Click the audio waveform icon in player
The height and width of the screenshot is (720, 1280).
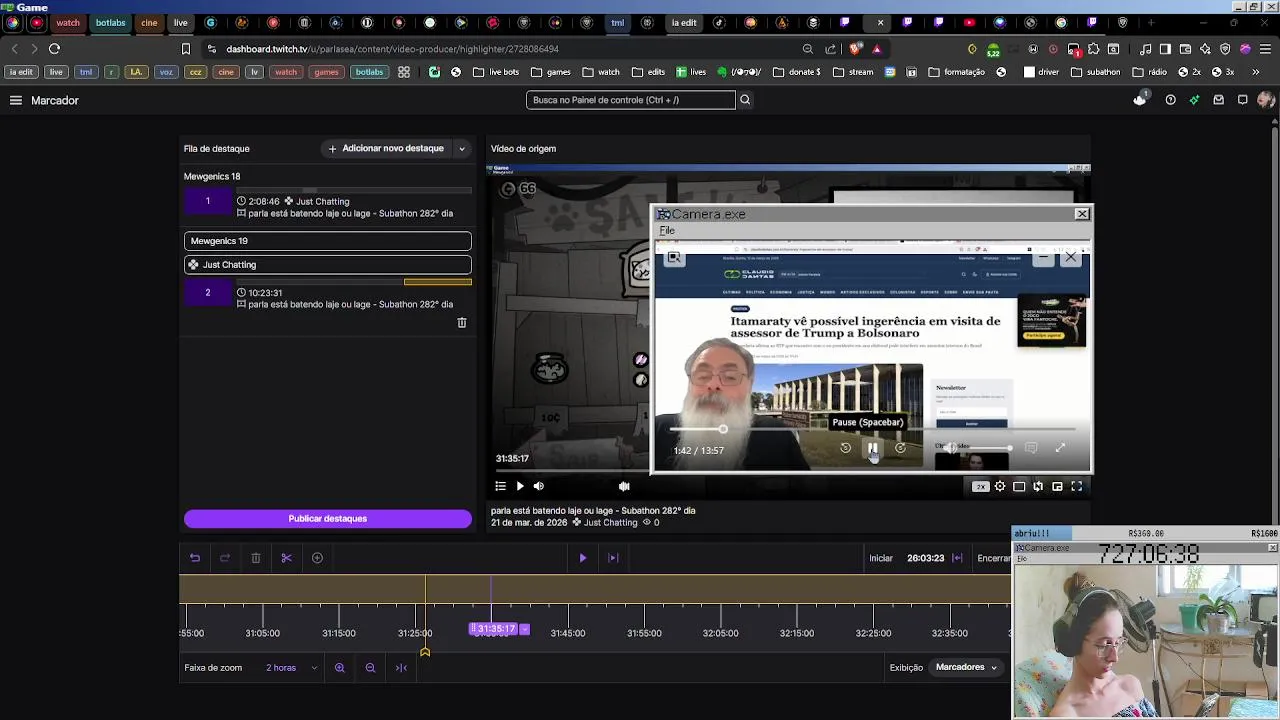coord(624,486)
